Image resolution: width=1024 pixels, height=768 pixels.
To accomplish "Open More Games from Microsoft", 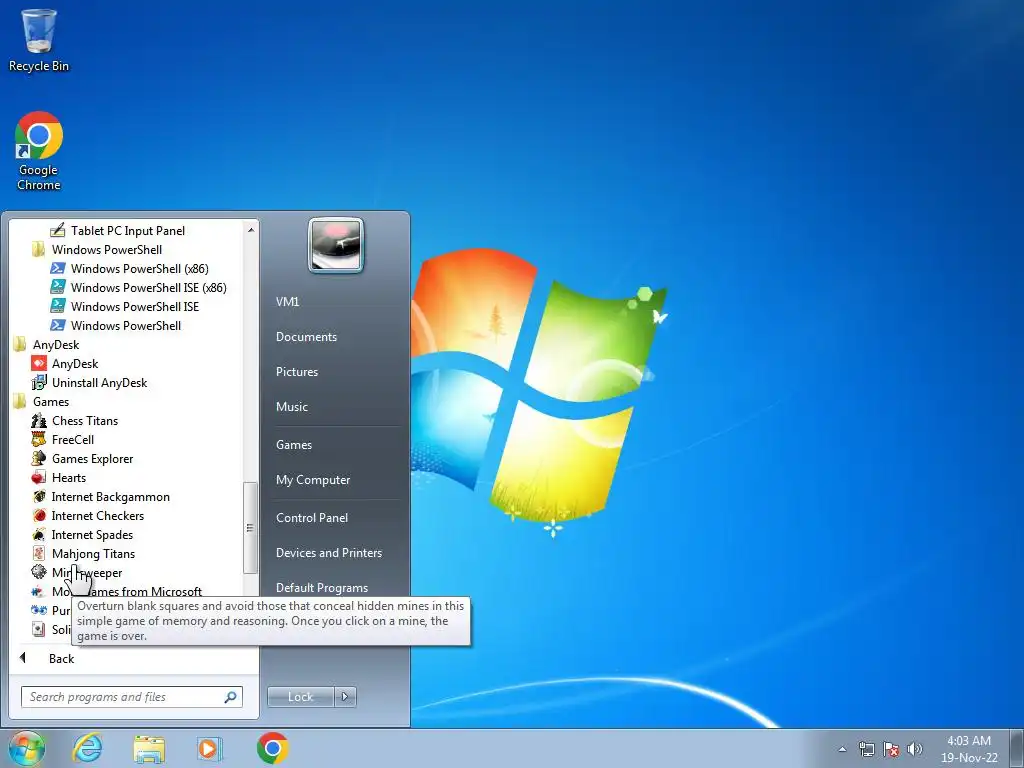I will (118, 591).
